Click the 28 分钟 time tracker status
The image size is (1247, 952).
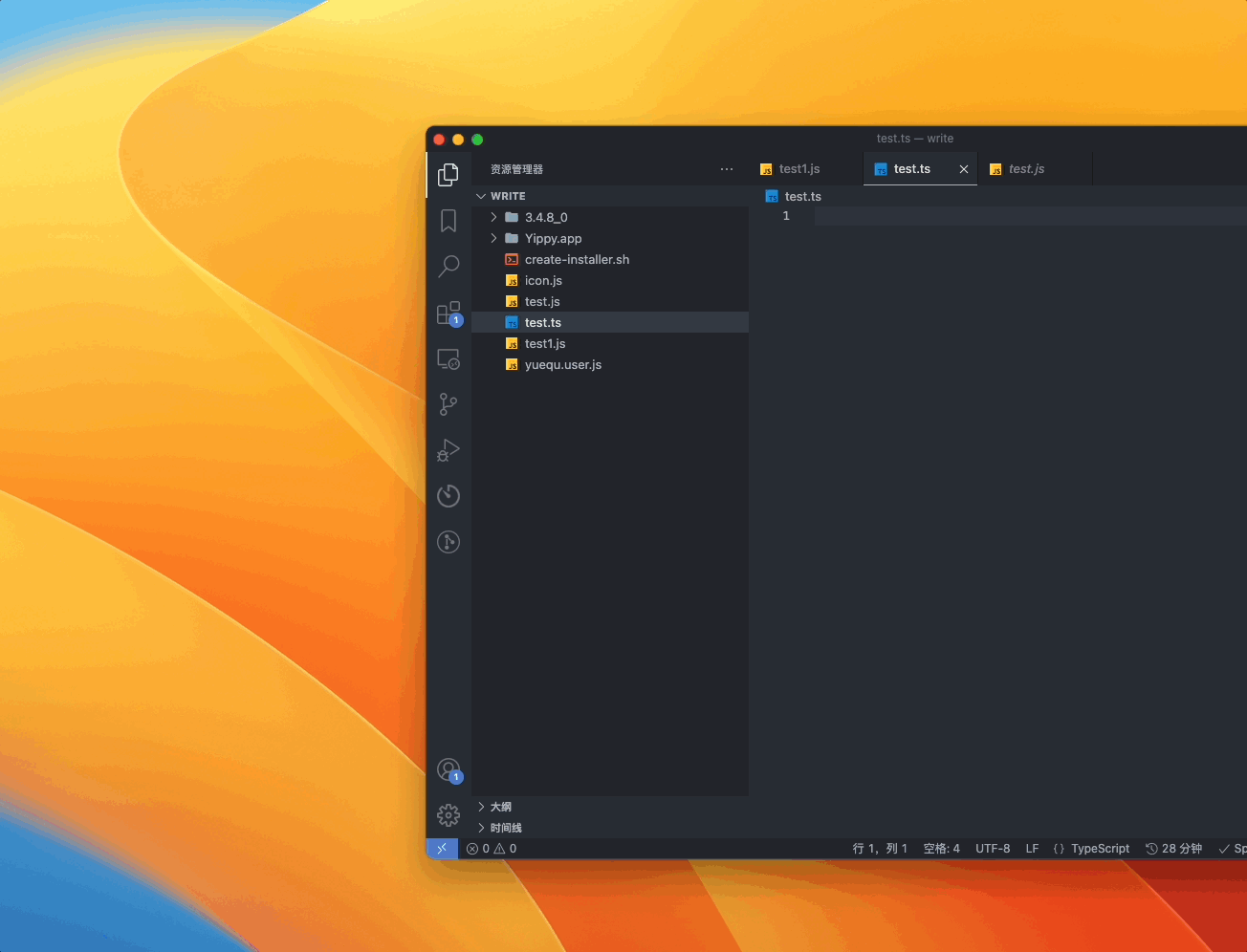coord(1174,849)
